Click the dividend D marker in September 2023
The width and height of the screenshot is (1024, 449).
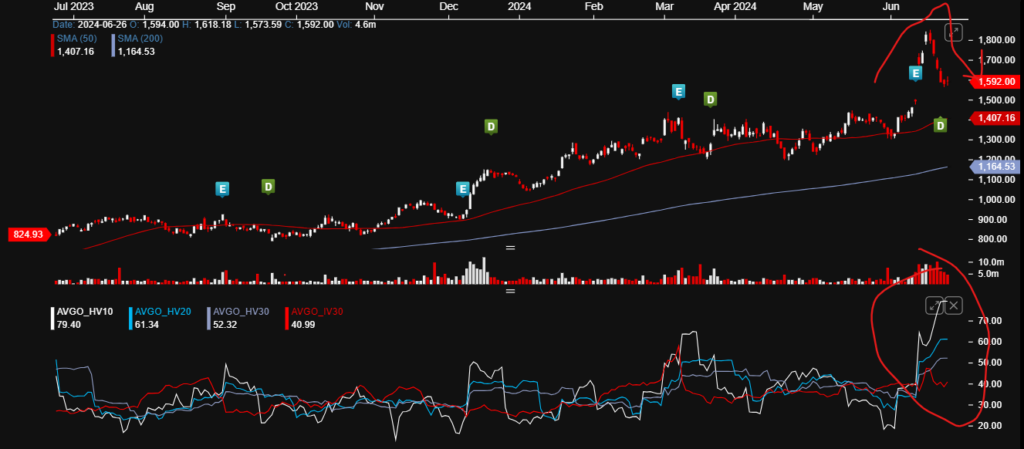click(268, 187)
